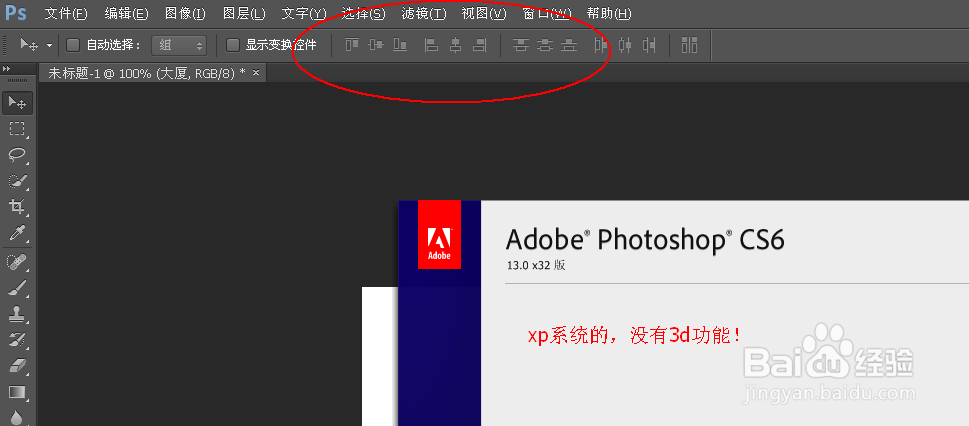This screenshot has height=426, width=969.
Task: Select the Rectangular Marquee tool
Action: [17, 129]
